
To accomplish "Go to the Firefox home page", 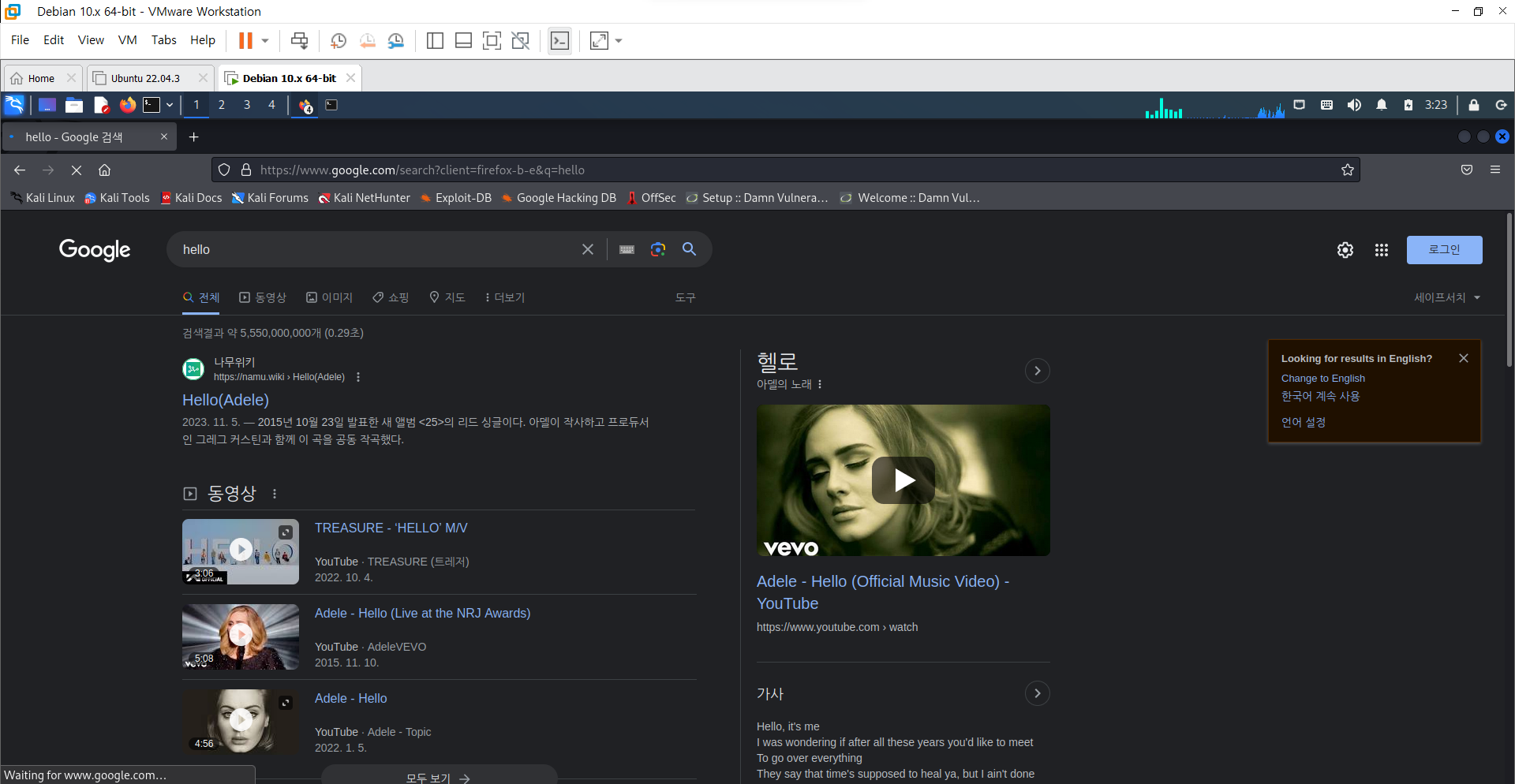I will [x=104, y=170].
